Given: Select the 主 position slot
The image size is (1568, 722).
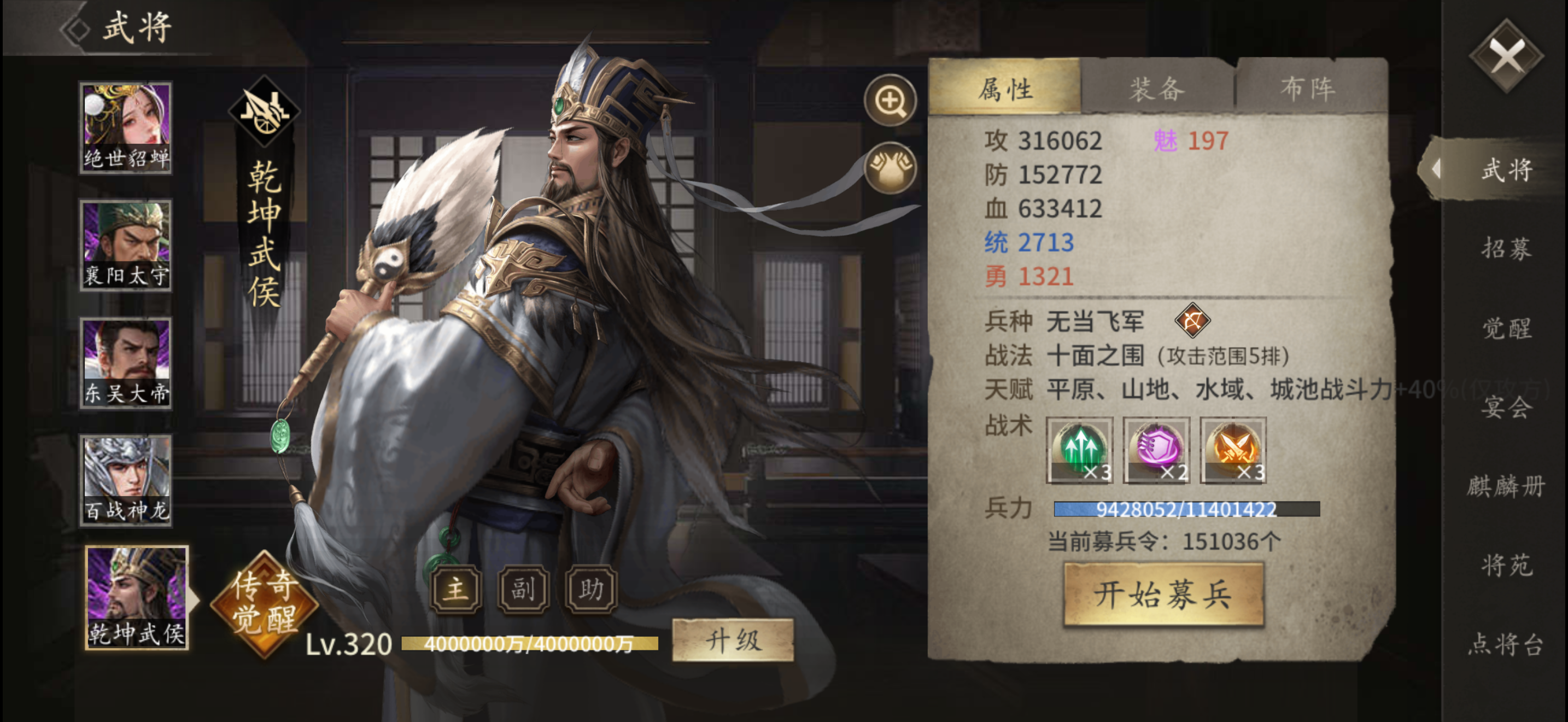Looking at the screenshot, I should [456, 589].
